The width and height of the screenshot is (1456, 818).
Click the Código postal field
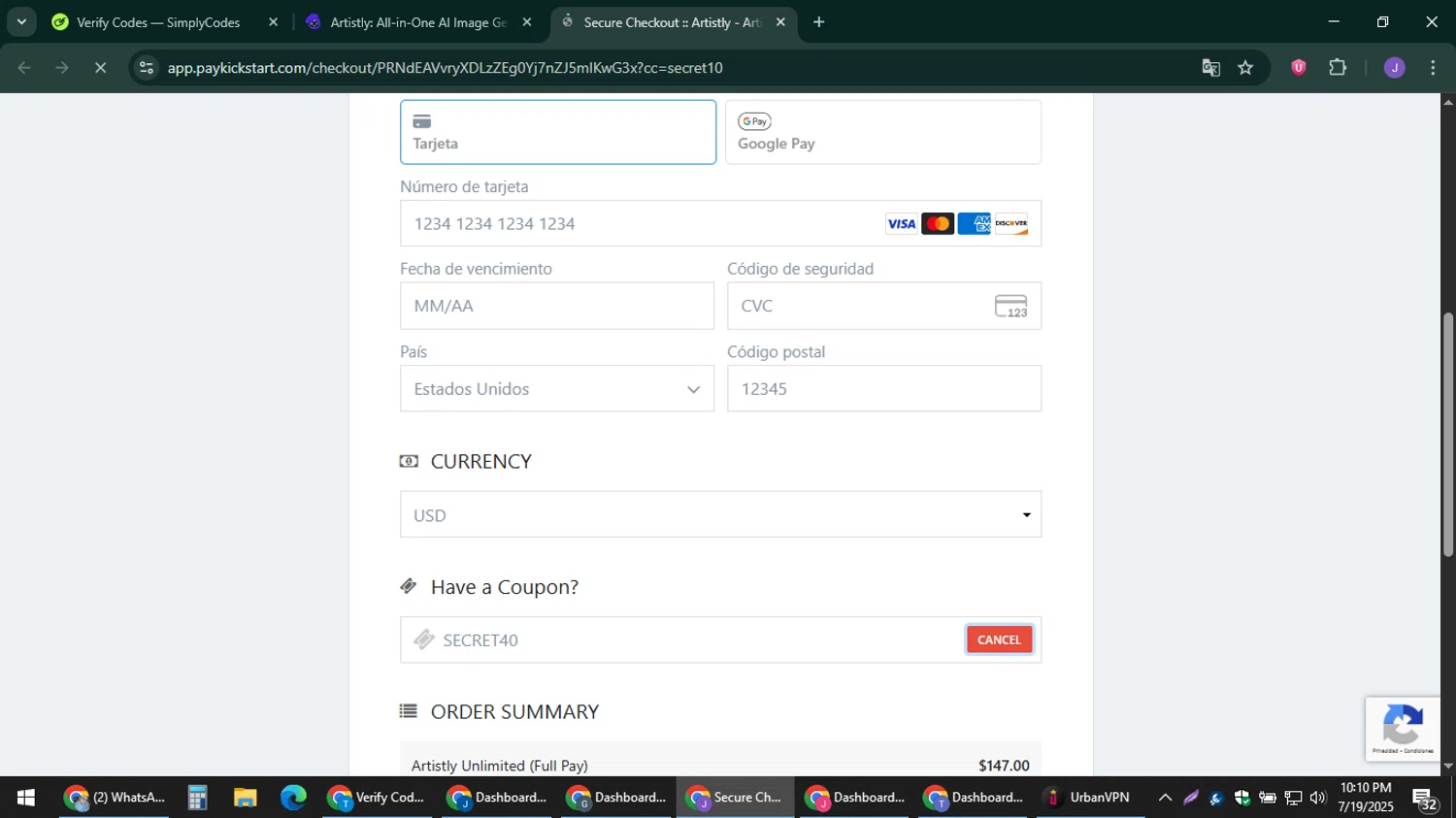click(x=884, y=388)
